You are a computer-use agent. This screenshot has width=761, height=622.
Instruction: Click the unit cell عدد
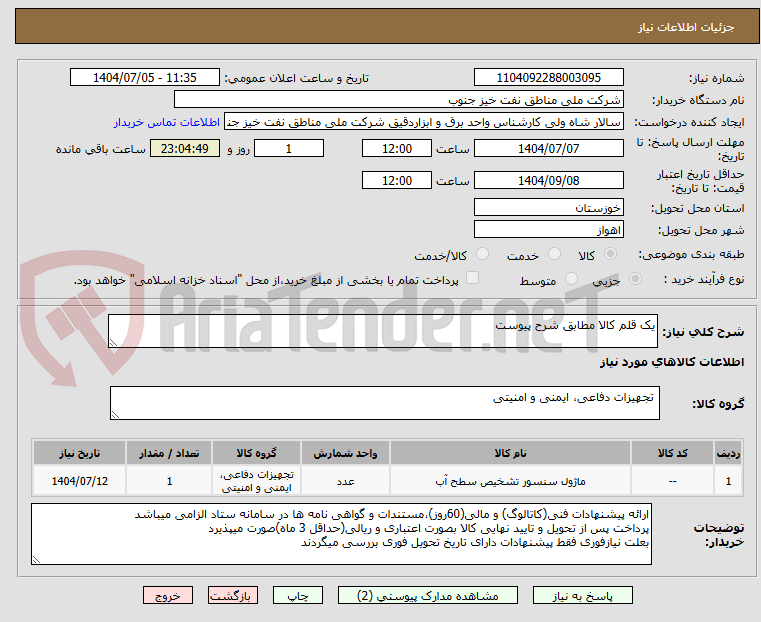point(345,481)
